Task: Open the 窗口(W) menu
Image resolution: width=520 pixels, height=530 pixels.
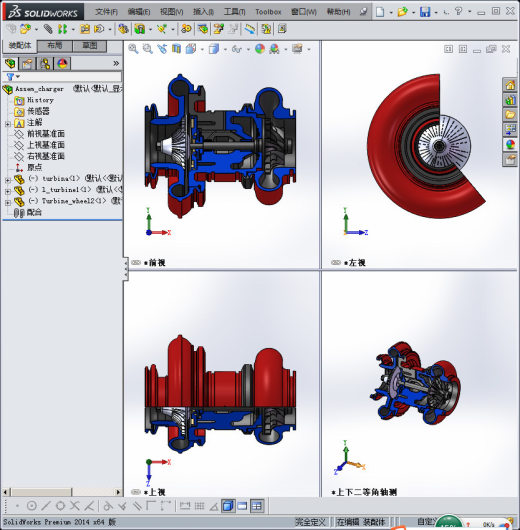Action: click(x=304, y=12)
